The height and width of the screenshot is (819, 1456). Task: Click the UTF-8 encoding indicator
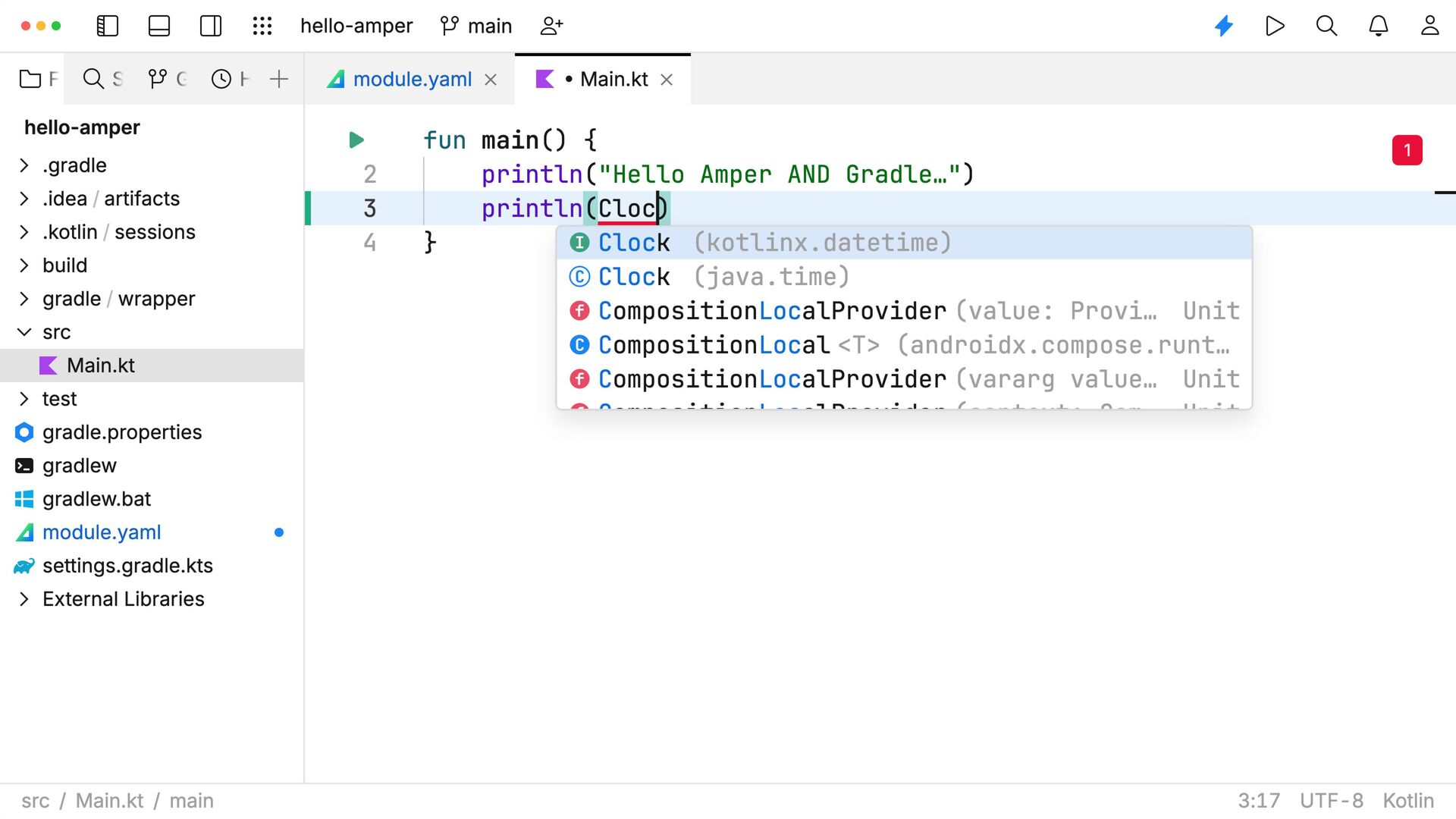[x=1332, y=801]
